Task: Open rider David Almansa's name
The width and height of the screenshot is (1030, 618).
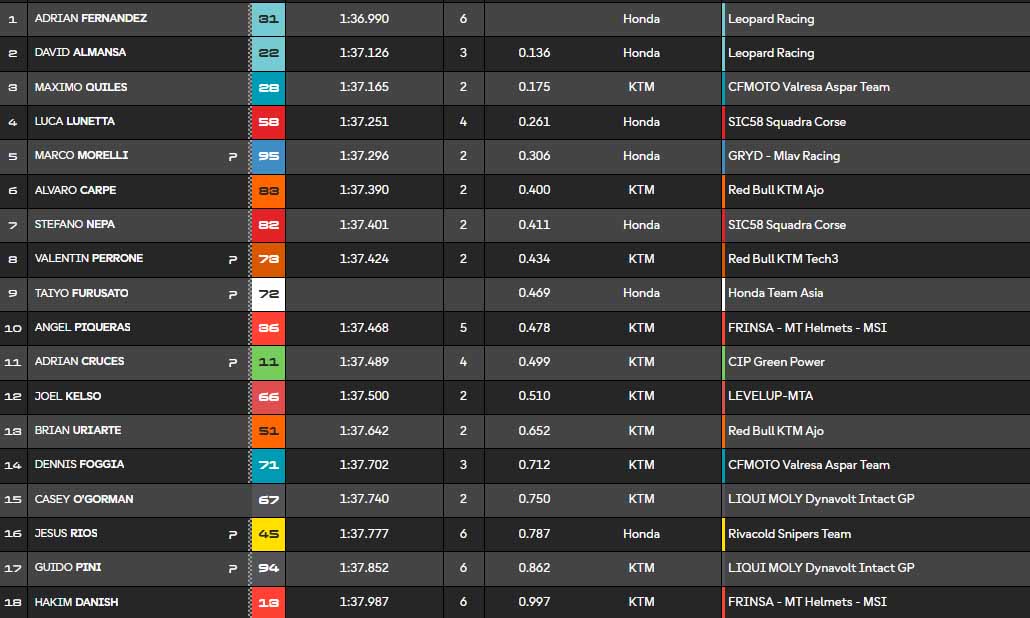Action: tap(80, 52)
